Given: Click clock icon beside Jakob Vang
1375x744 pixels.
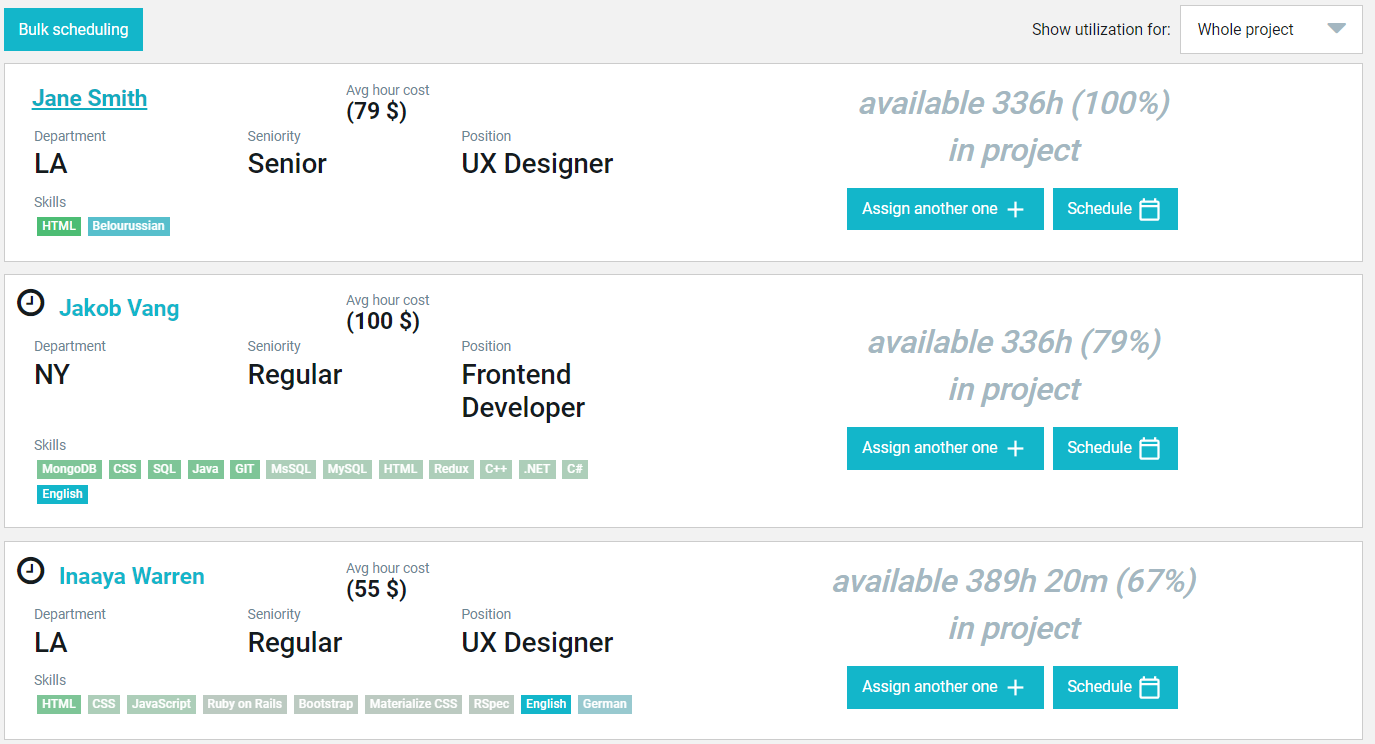Looking at the screenshot, I should click(x=31, y=303).
